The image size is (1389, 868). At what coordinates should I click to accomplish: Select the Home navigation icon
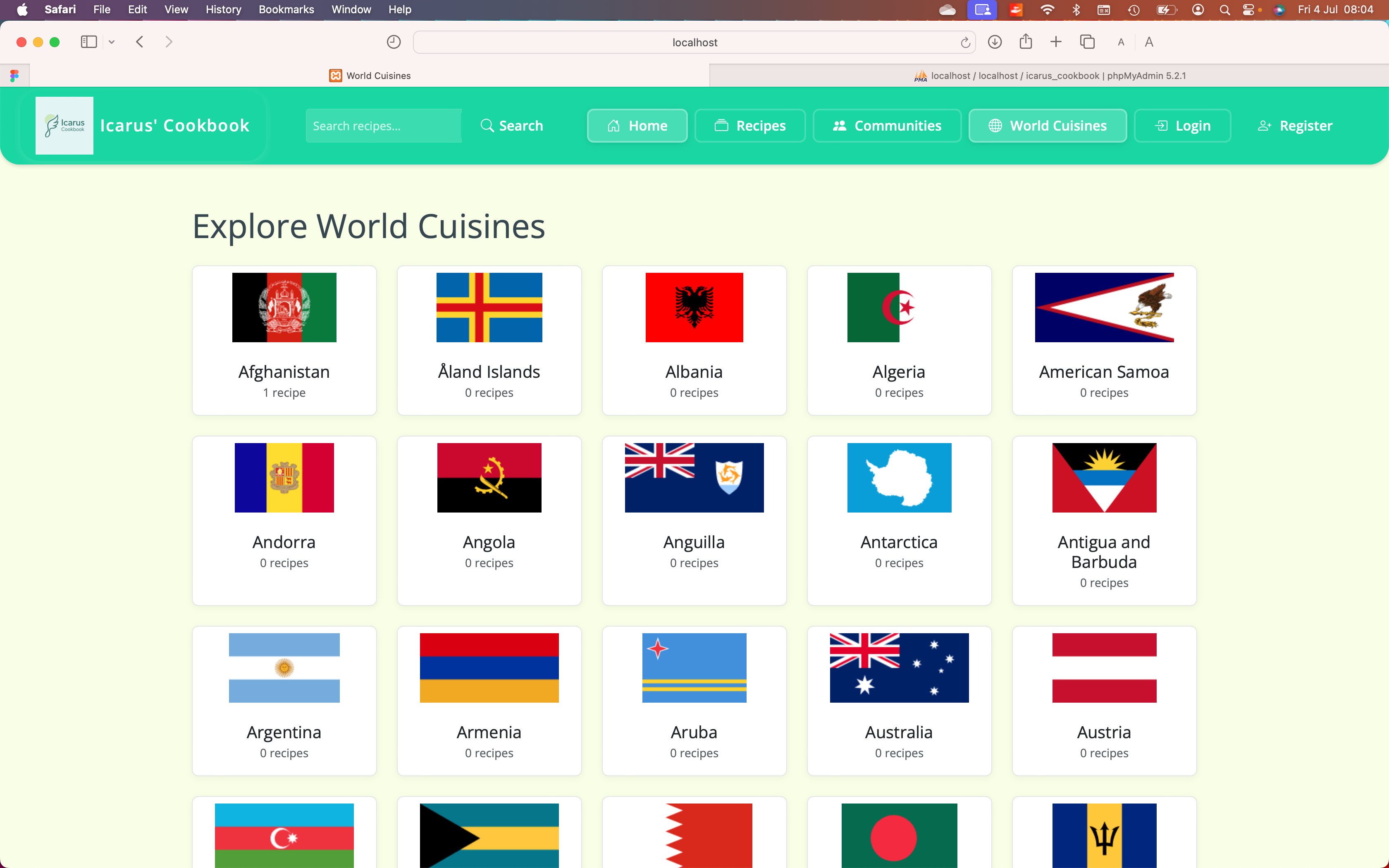613,126
